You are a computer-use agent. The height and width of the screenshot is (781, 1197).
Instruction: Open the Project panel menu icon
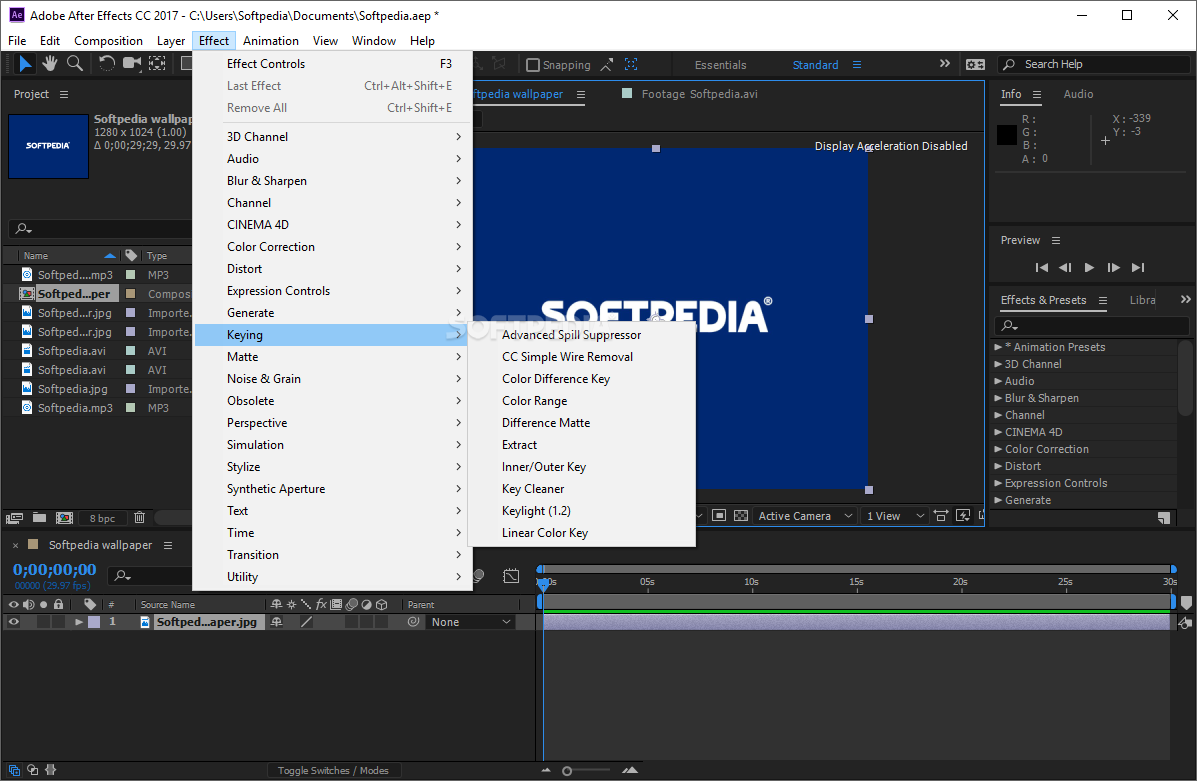[64, 94]
